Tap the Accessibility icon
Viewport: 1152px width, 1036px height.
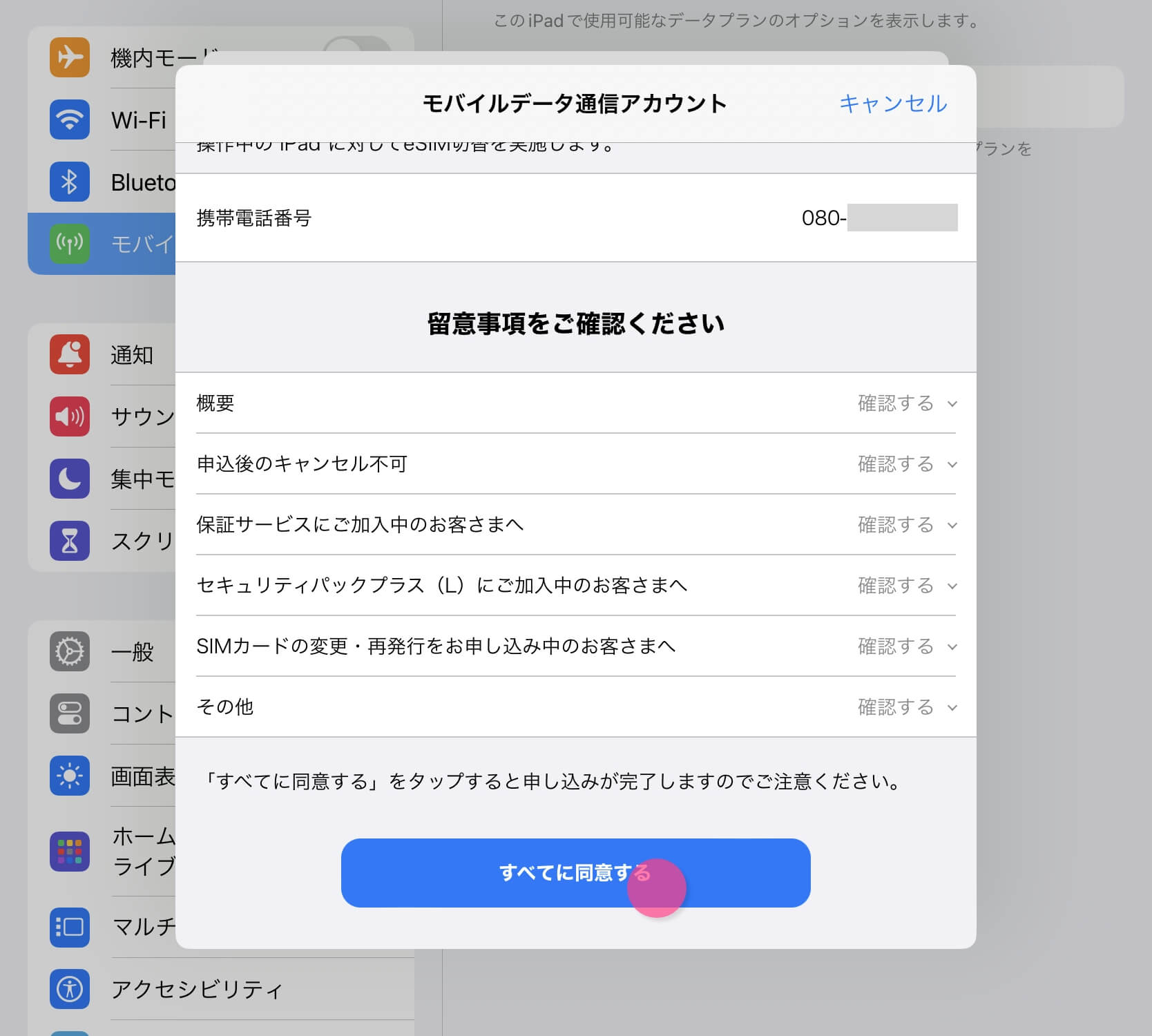pos(70,989)
